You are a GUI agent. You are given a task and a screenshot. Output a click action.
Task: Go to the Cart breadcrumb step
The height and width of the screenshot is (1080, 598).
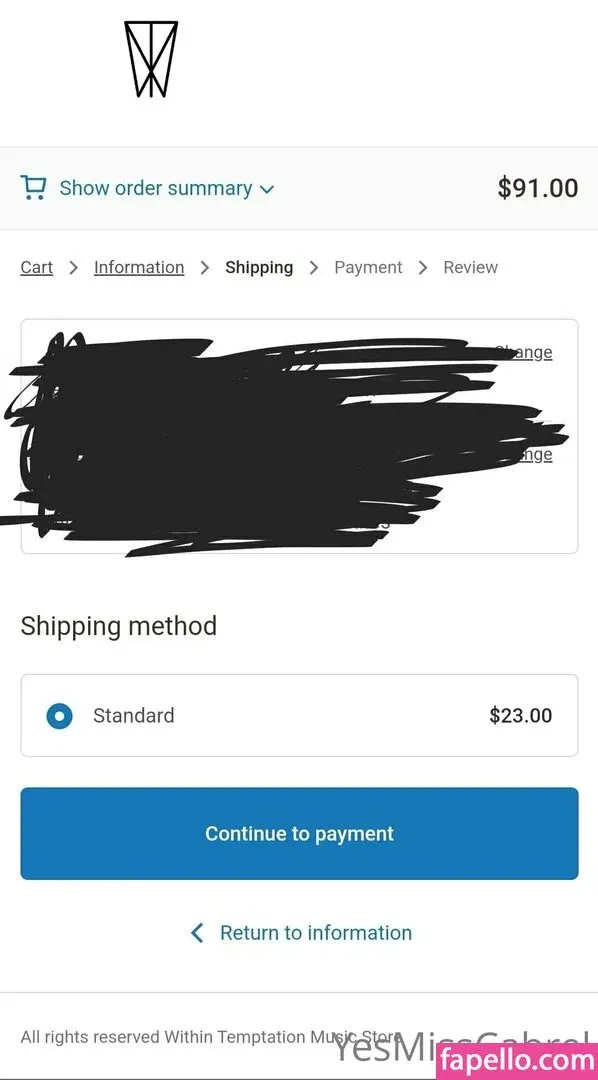coord(37,267)
